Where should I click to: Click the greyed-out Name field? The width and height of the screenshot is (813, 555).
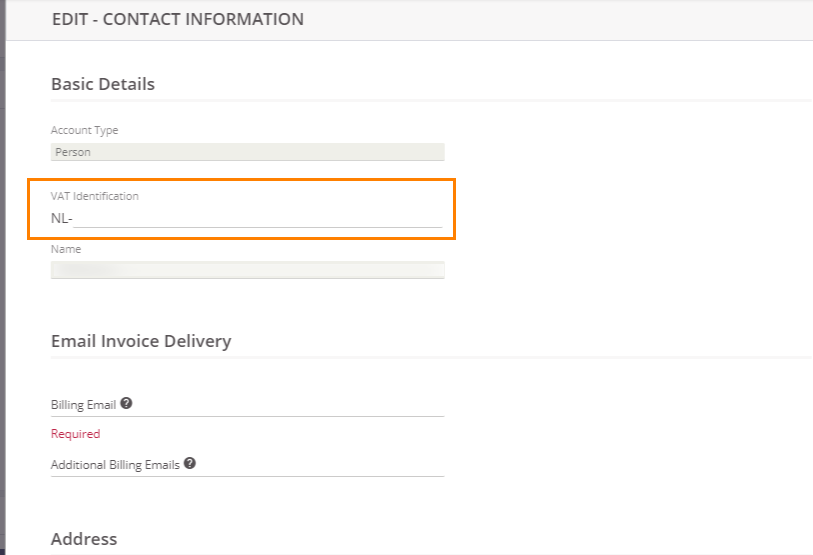click(x=247, y=270)
